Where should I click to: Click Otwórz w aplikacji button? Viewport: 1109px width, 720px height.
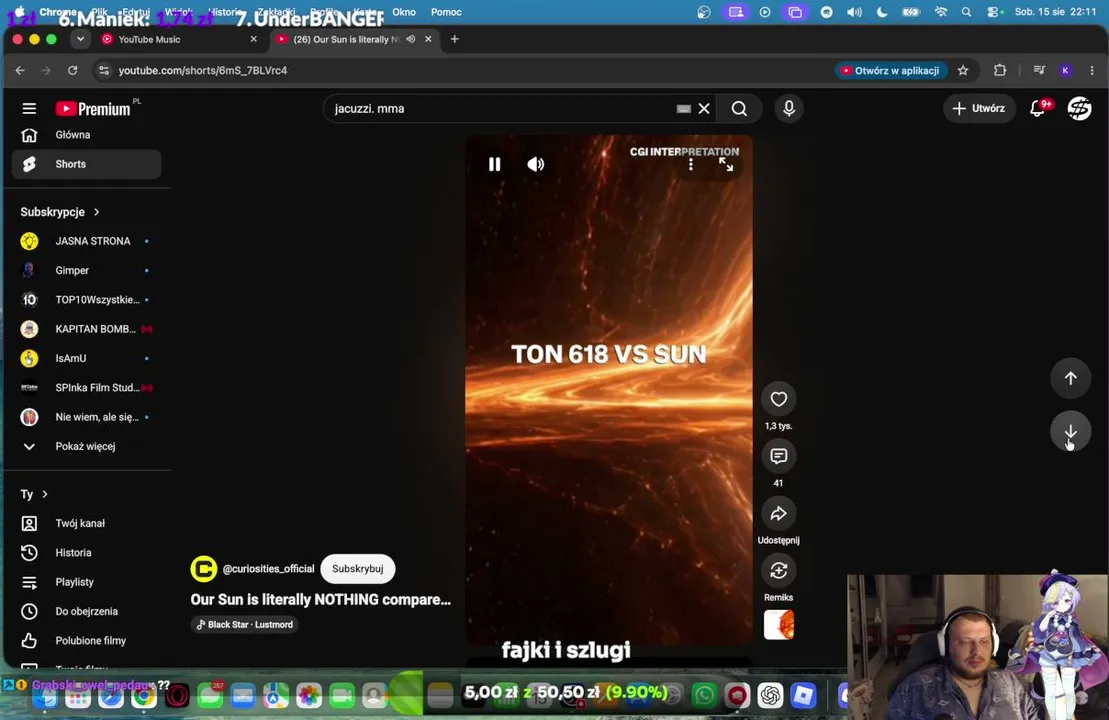pyautogui.click(x=890, y=71)
